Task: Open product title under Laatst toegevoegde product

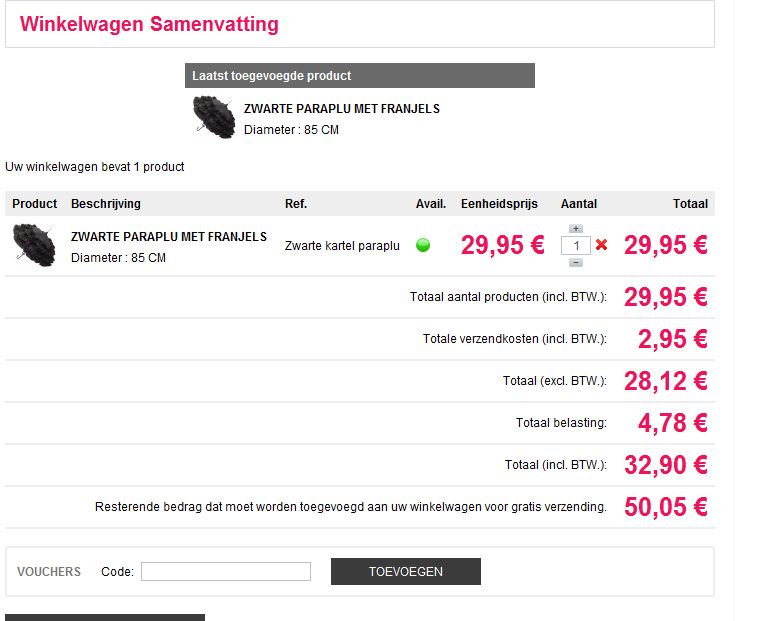Action: point(342,109)
